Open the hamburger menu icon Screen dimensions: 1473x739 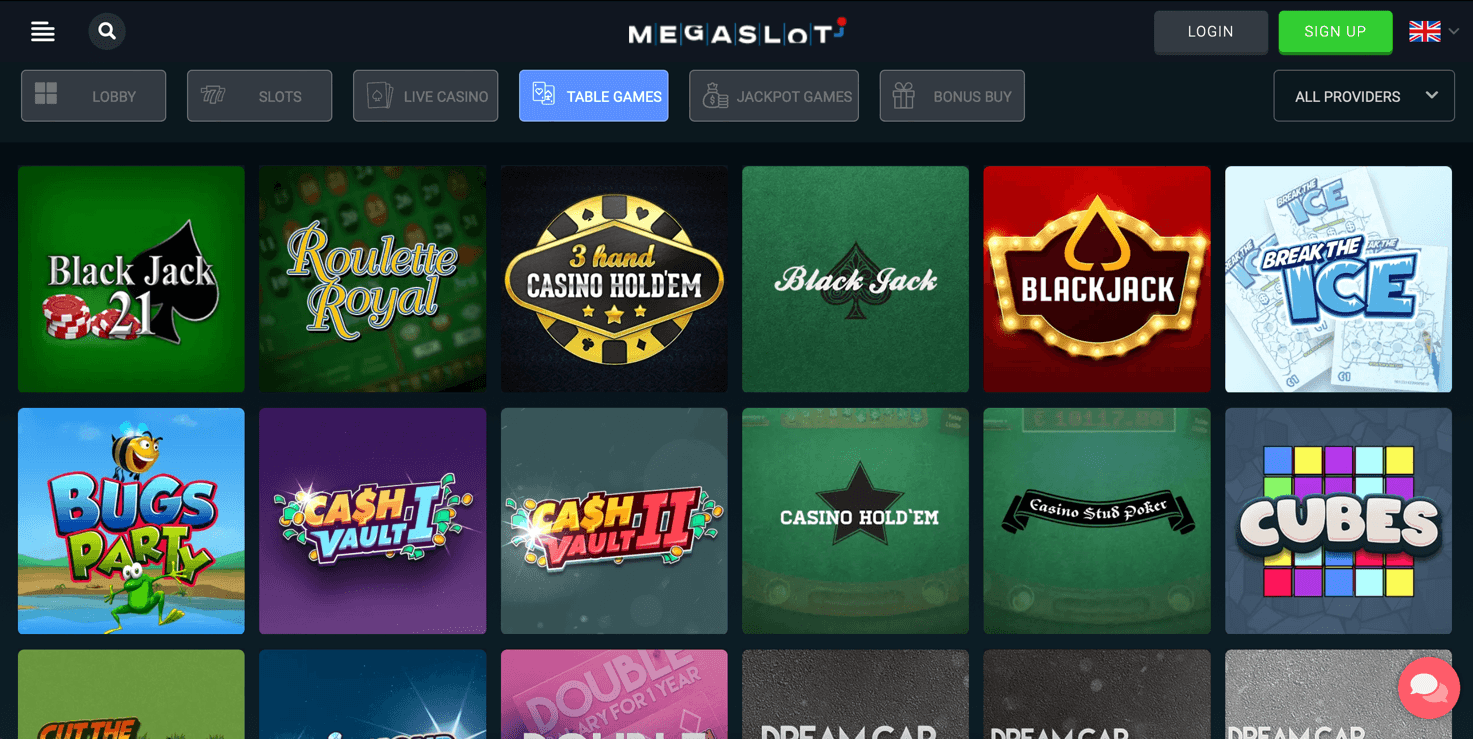pyautogui.click(x=43, y=32)
